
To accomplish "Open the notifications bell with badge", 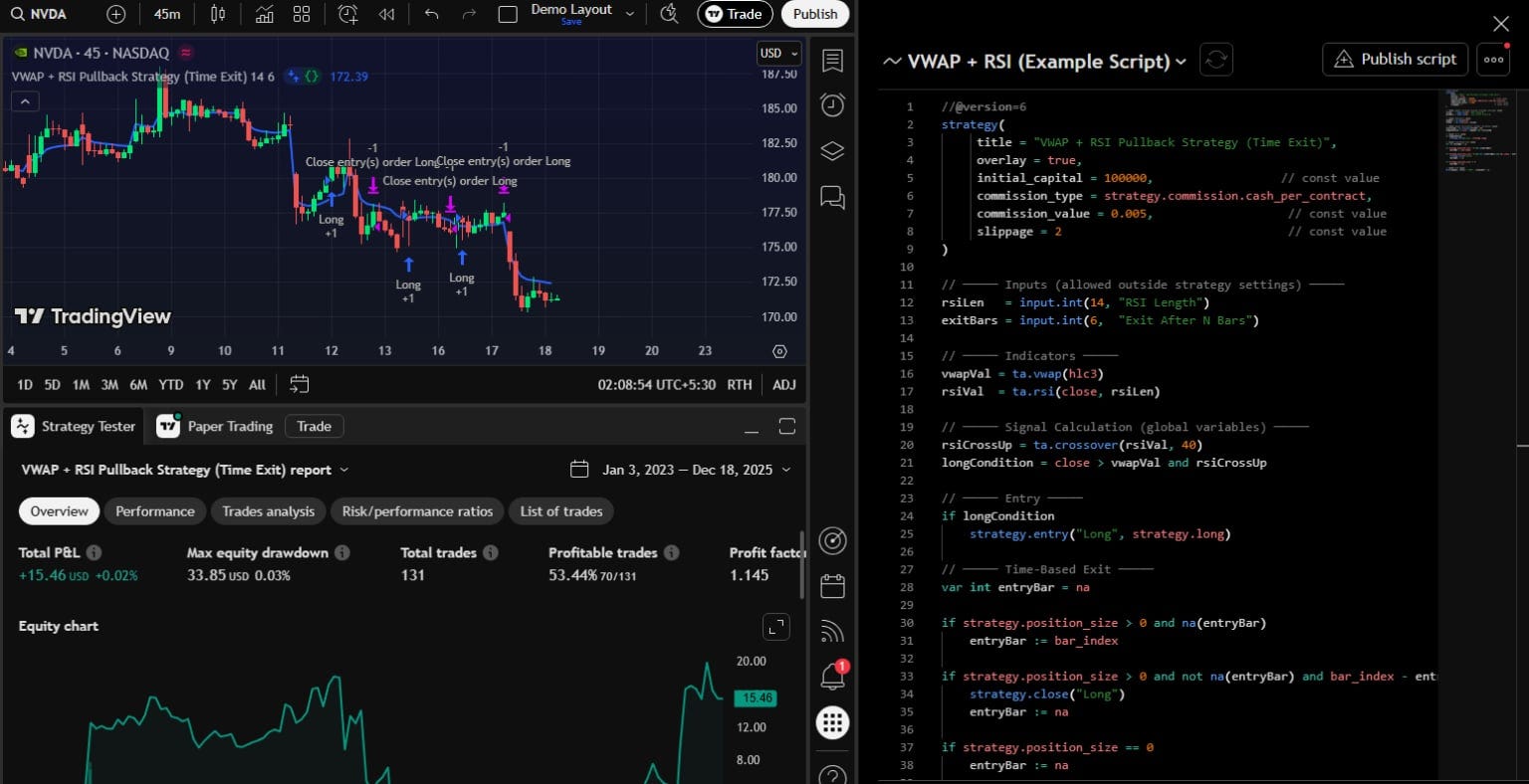I will pos(832,676).
